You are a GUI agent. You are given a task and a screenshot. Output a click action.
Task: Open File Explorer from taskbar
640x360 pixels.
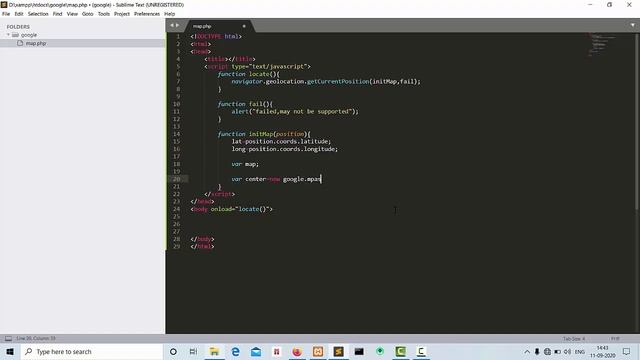click(214, 351)
